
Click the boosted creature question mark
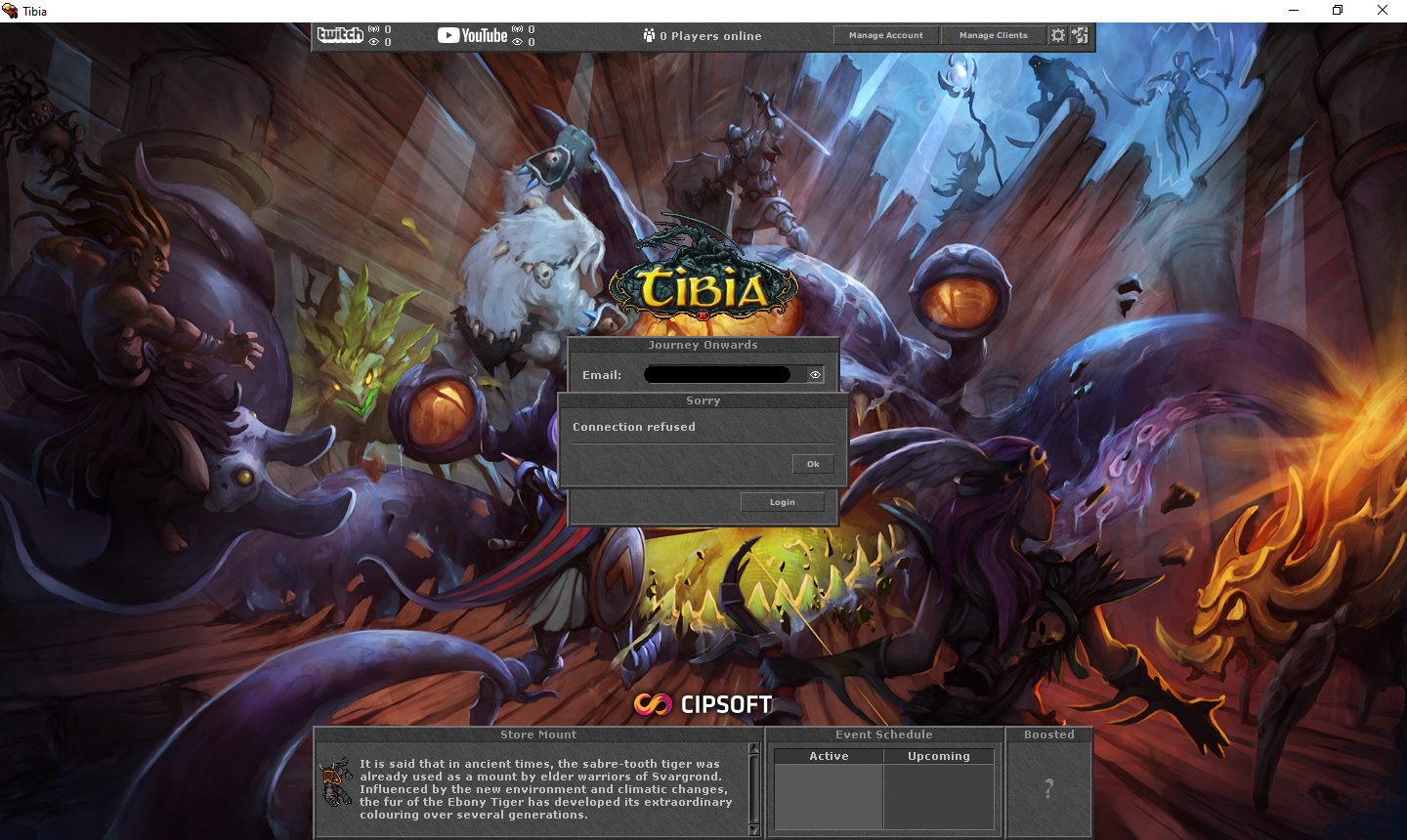tap(1049, 788)
